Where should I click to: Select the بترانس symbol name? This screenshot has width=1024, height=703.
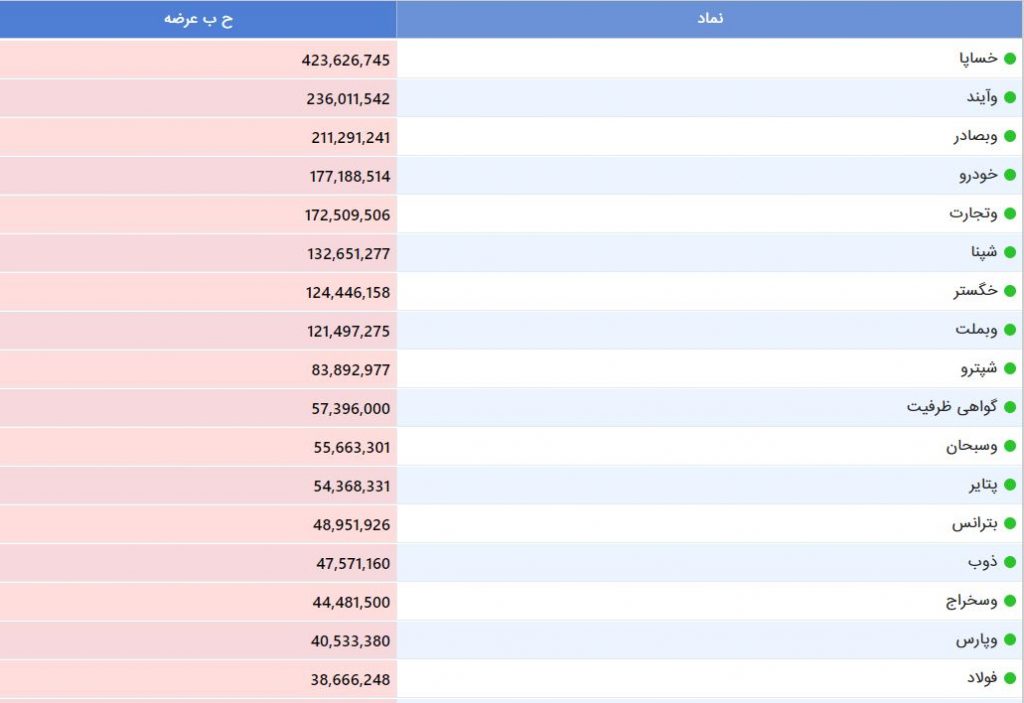point(974,524)
